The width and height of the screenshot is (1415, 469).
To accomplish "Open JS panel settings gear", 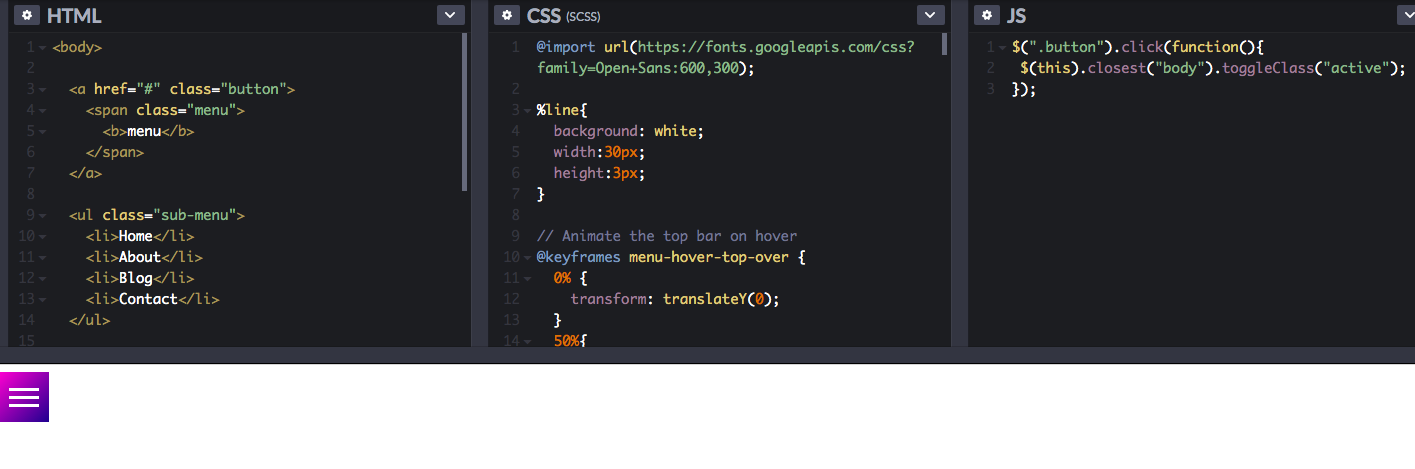I will point(987,15).
